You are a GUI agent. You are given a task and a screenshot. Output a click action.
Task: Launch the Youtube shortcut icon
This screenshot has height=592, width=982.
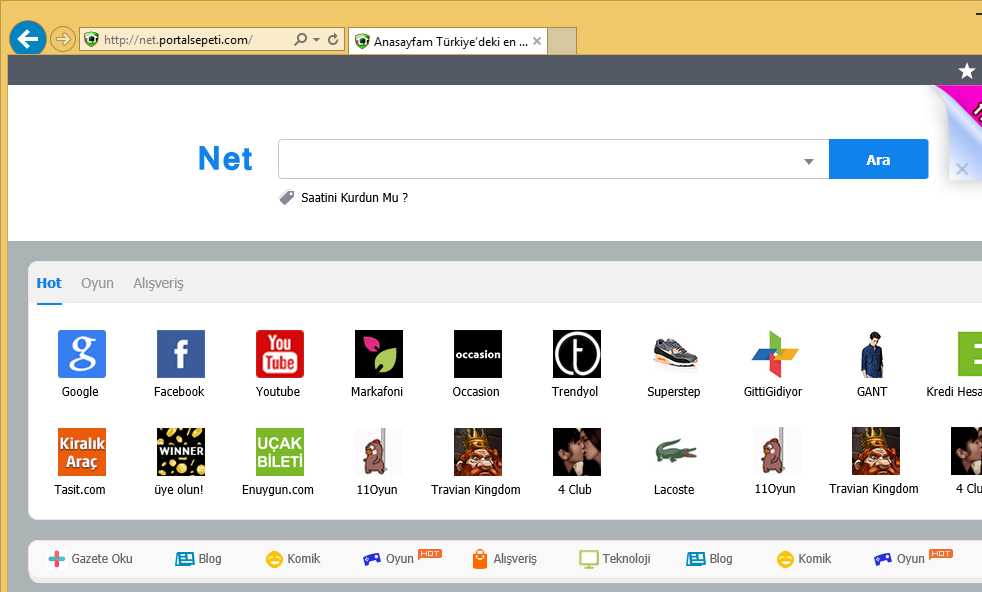[x=279, y=354]
